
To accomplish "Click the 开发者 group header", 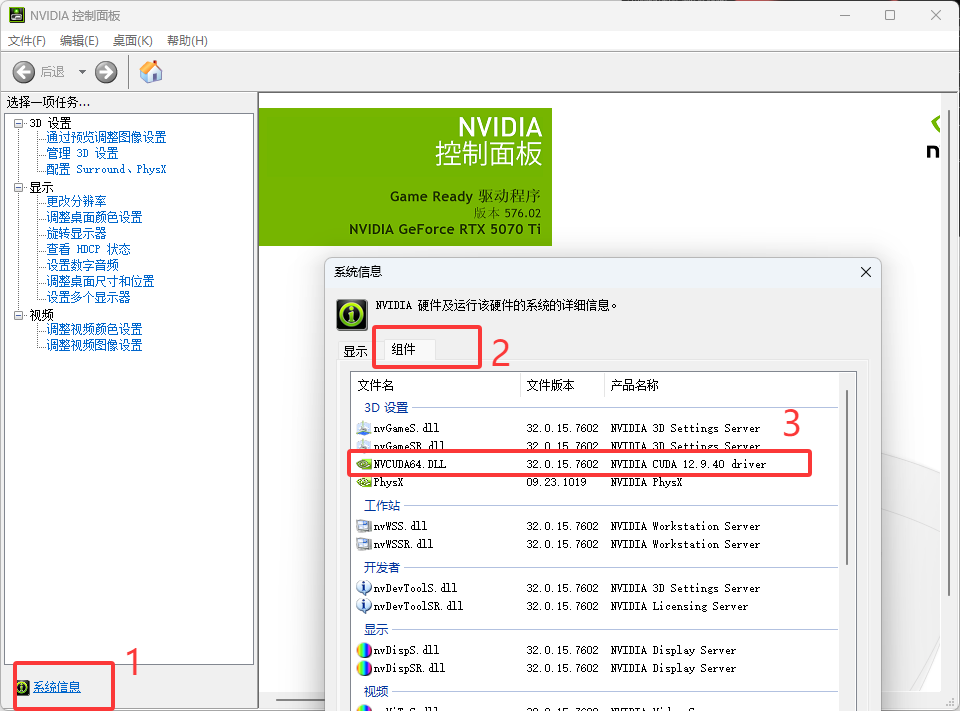I will (381, 567).
